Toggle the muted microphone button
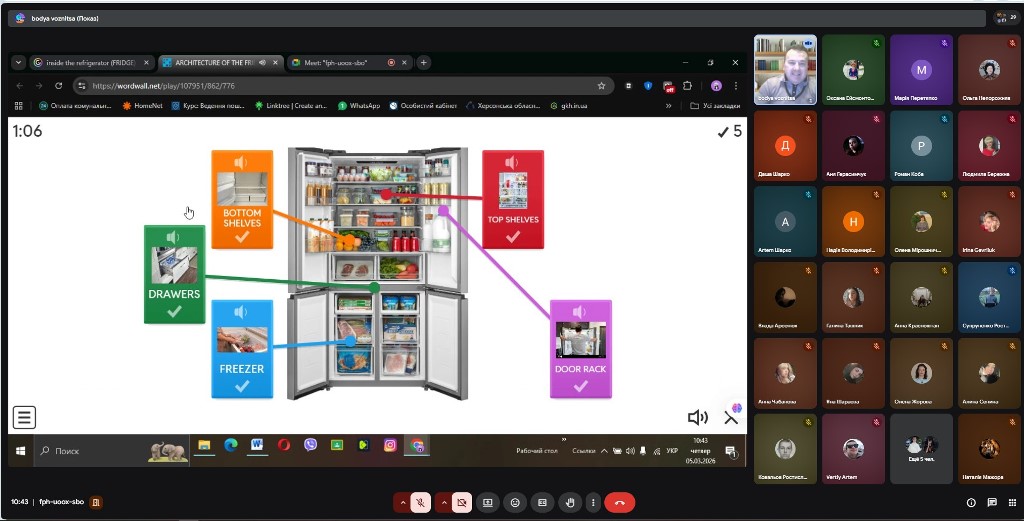1024x521 pixels. [421, 503]
